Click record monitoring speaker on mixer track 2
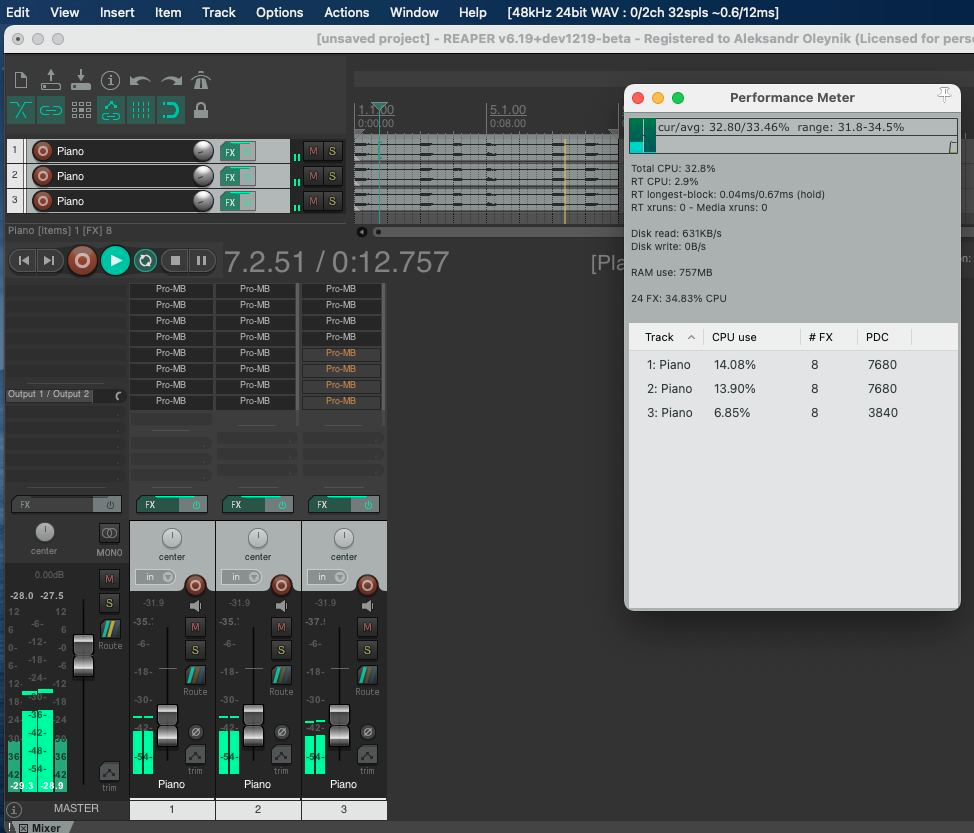 click(x=281, y=606)
